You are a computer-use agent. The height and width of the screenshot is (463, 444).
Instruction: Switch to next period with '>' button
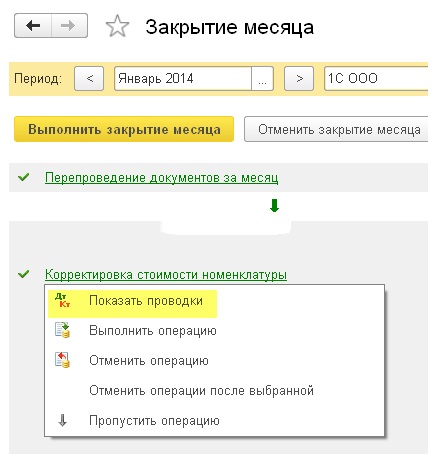click(299, 79)
